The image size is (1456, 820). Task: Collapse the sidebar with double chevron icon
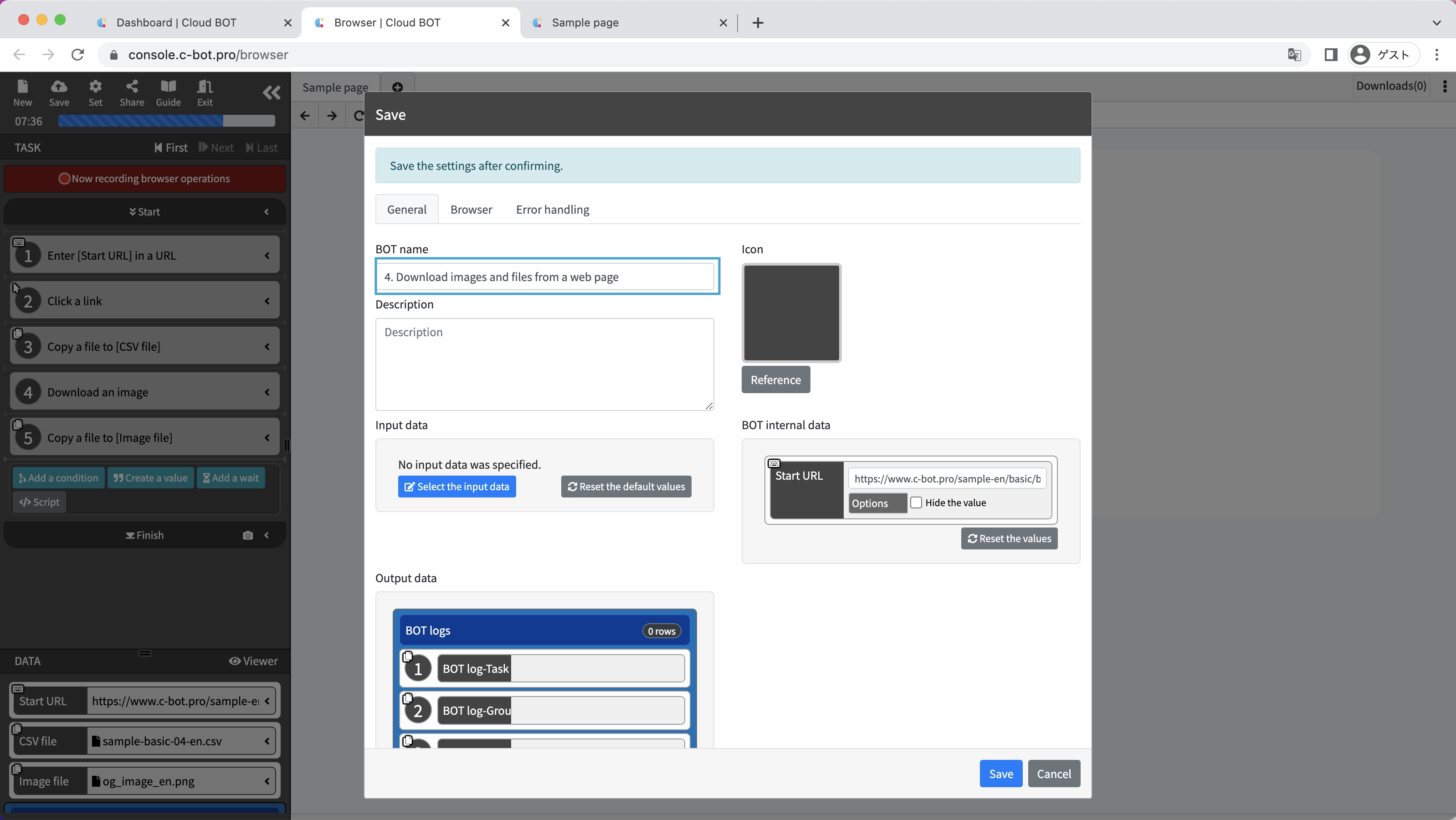272,92
